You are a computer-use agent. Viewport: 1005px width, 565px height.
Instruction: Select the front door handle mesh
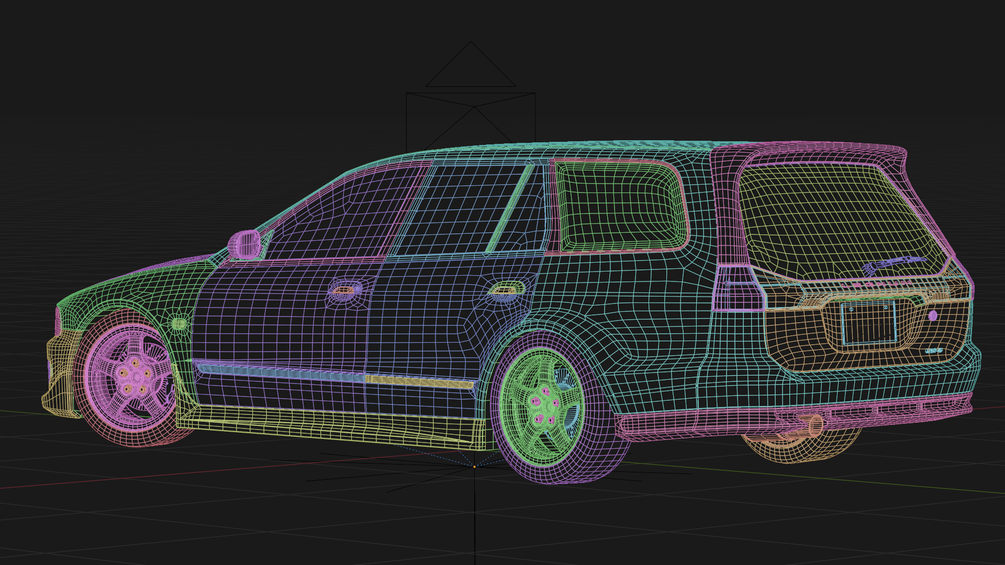coord(345,291)
